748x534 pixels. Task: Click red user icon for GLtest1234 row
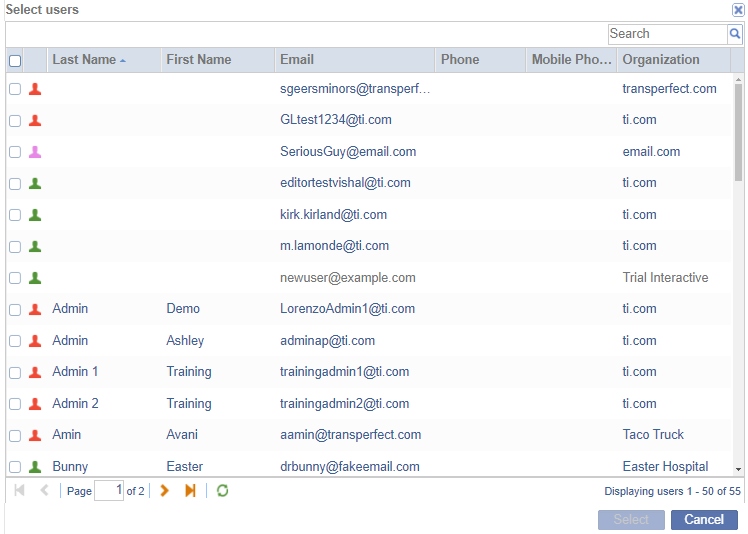(x=35, y=120)
